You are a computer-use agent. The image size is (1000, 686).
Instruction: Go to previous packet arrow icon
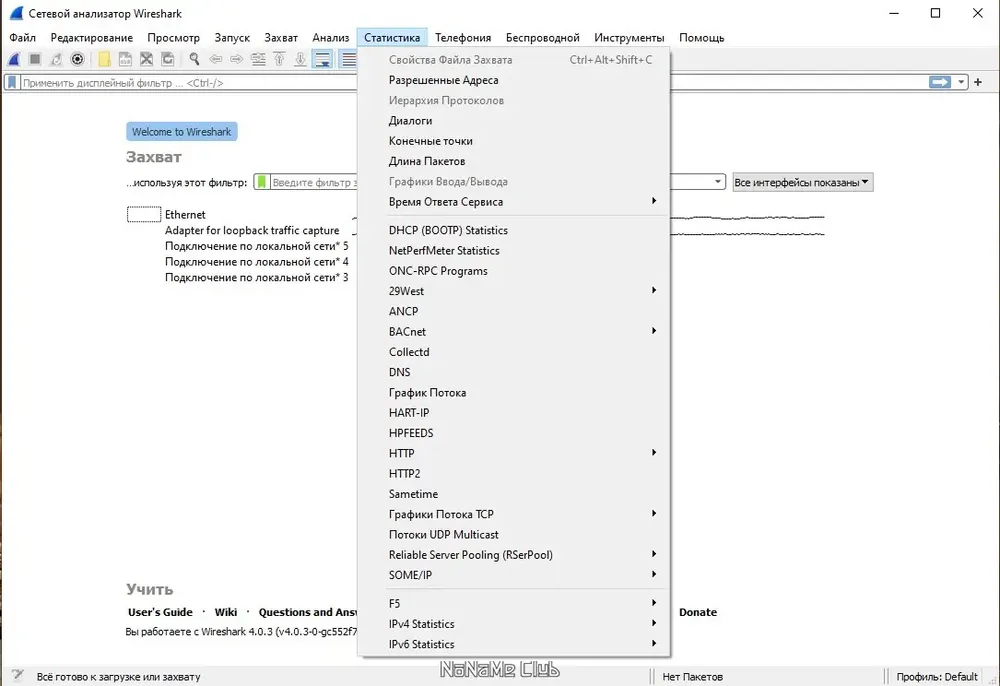tap(216, 60)
